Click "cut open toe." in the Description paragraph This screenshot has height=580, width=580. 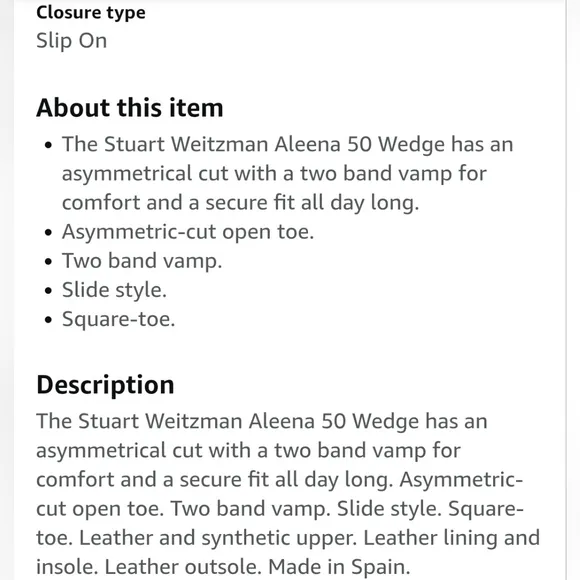100,509
